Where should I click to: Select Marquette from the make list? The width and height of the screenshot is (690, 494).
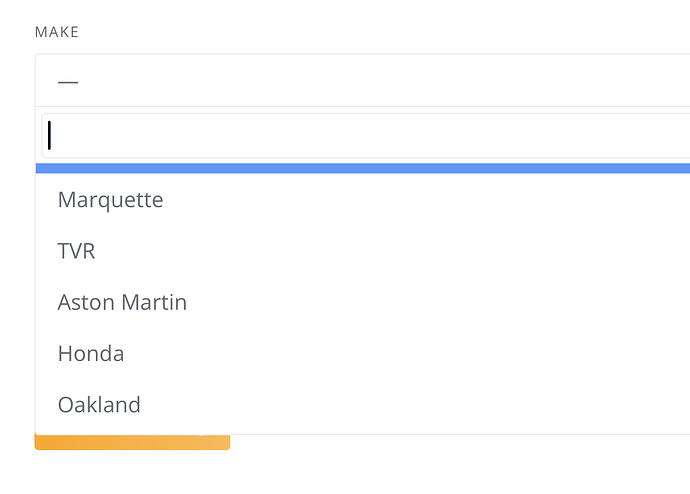coord(363,200)
